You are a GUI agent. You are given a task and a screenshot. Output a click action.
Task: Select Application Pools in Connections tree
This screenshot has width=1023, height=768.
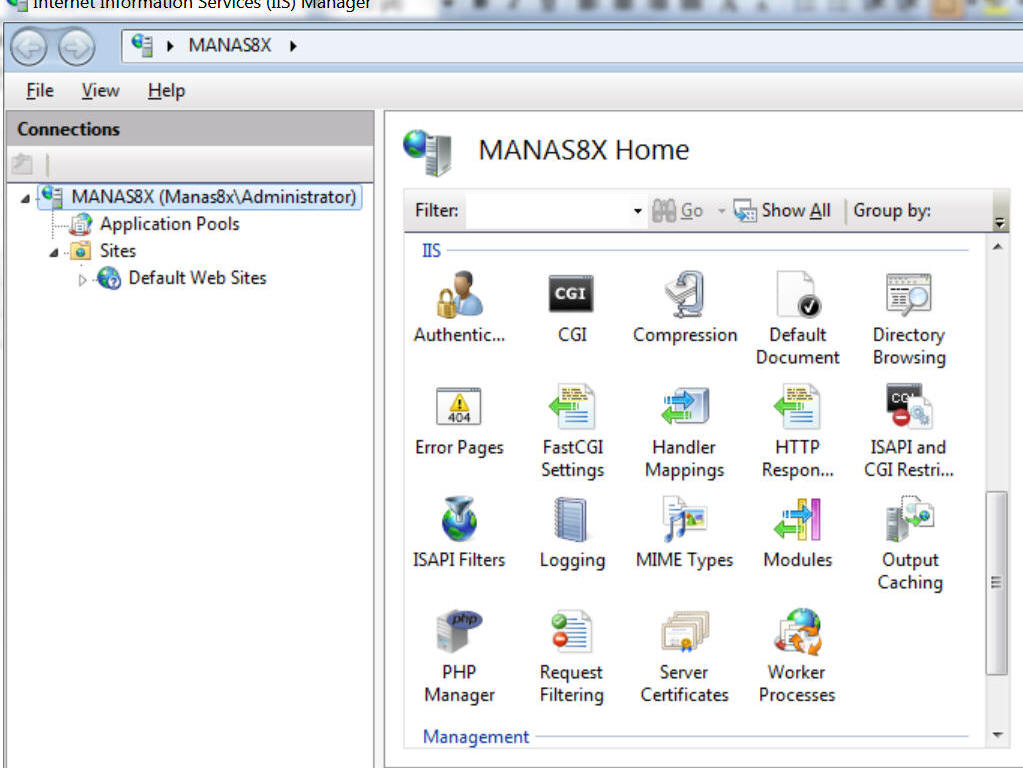[x=169, y=224]
